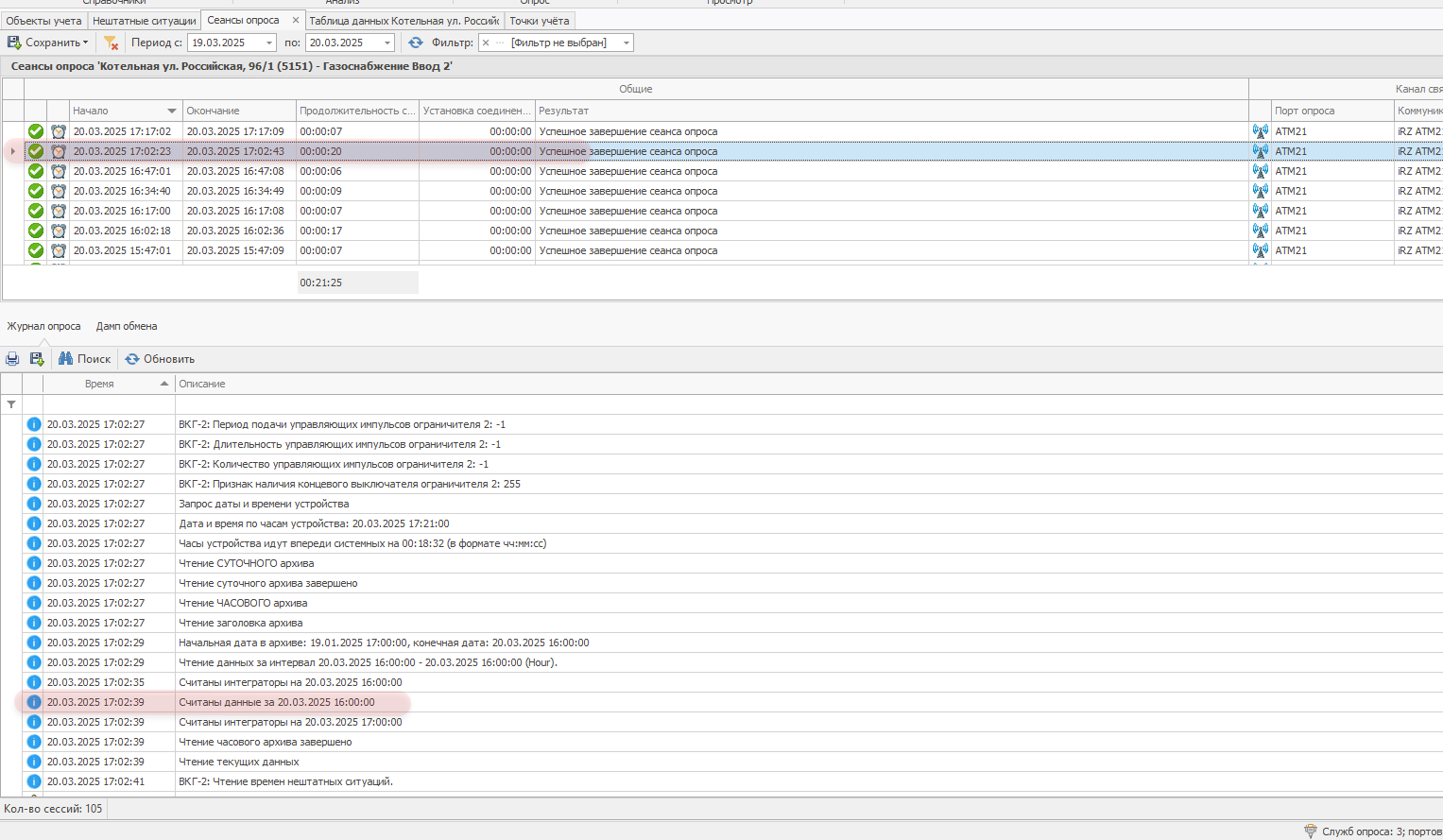Click the Служб опроса status bar icon
Screen dimensions: 1443x840
(x=1311, y=831)
